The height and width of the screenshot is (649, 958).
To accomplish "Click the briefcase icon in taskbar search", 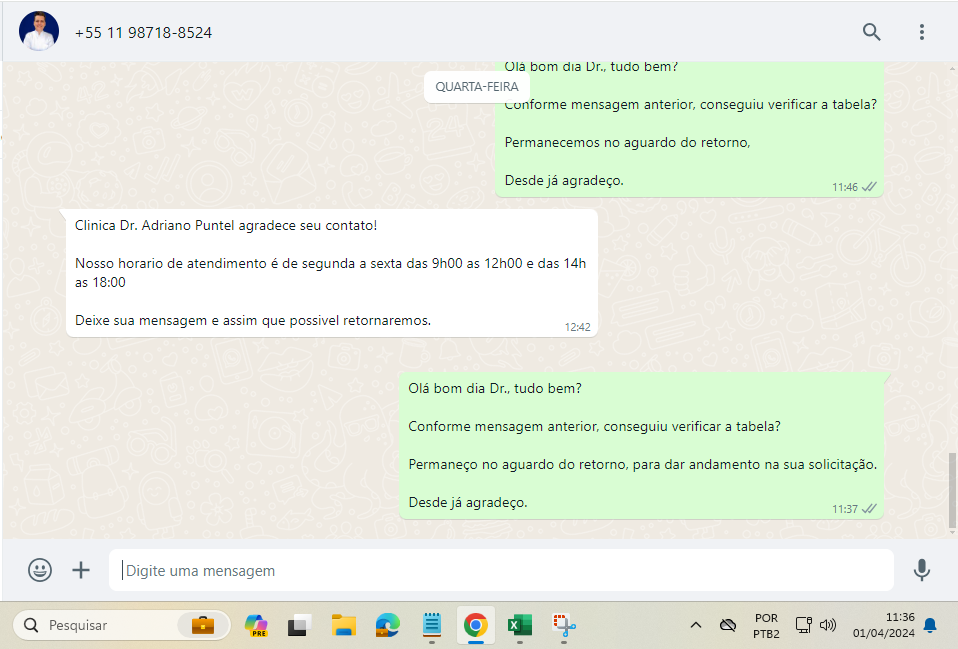I will 203,625.
